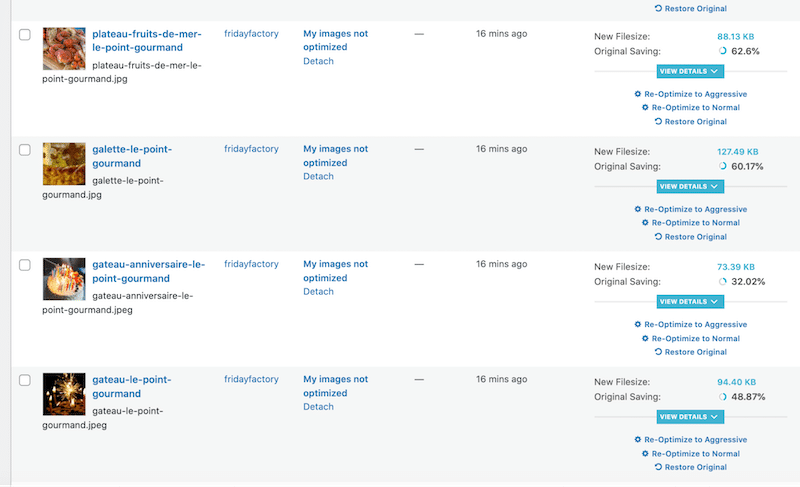
Task: Click the 62.6% saving circle indicator
Action: [722, 51]
